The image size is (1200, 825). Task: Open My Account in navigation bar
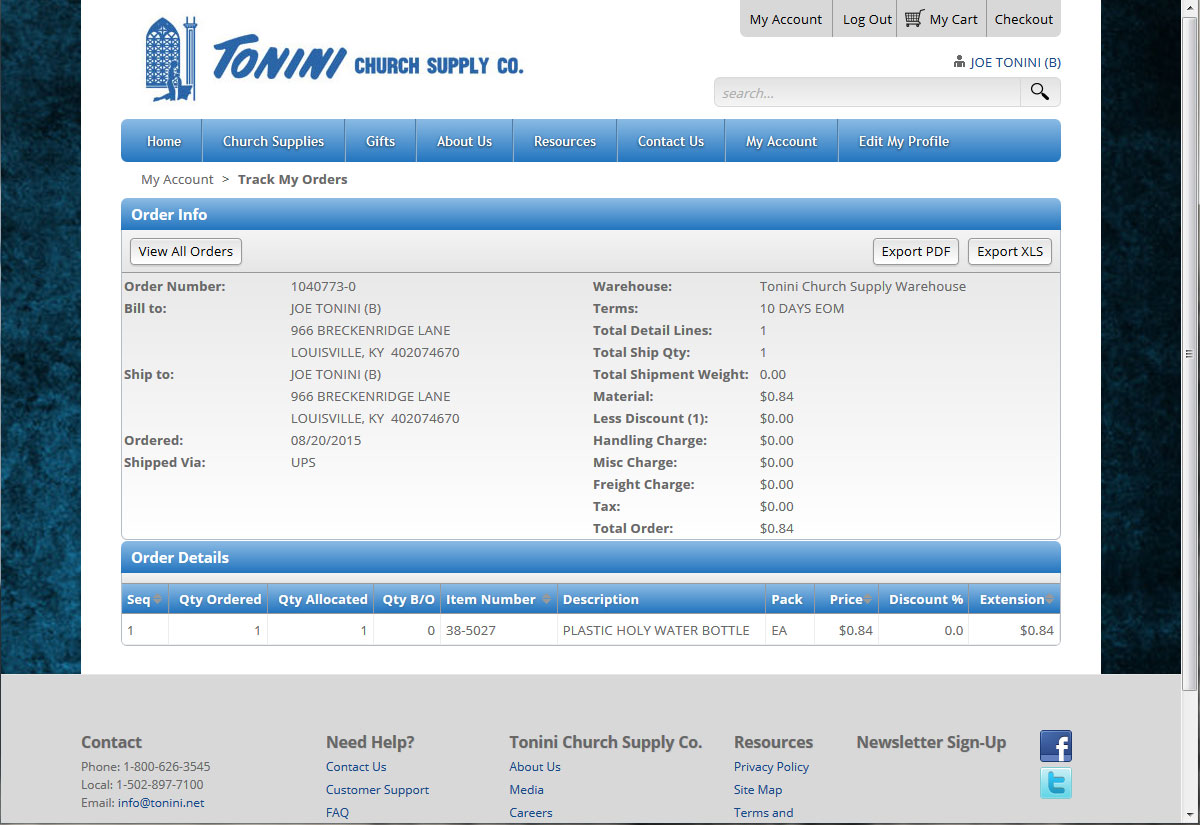coord(781,141)
